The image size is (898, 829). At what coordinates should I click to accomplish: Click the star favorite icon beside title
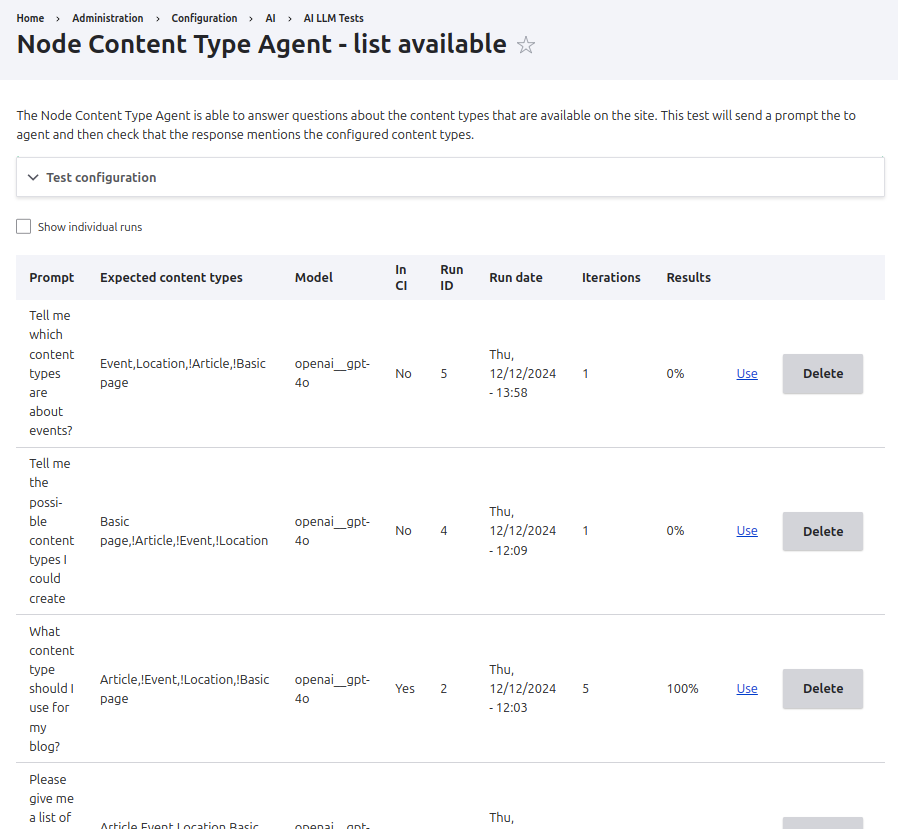[x=526, y=45]
